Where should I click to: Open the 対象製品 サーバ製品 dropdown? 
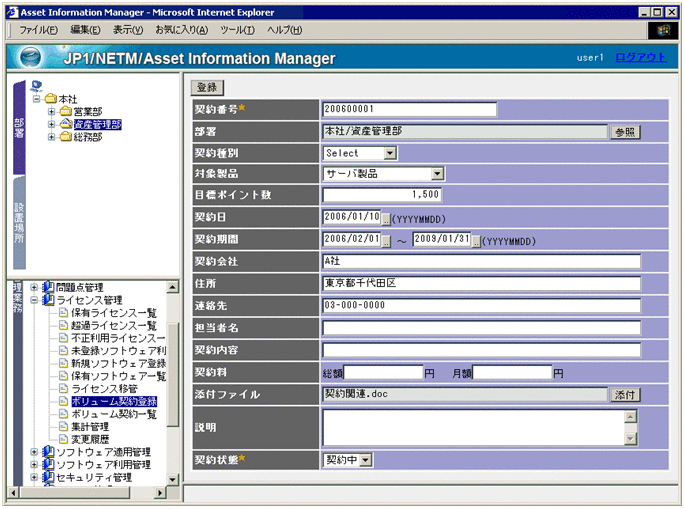[437, 174]
